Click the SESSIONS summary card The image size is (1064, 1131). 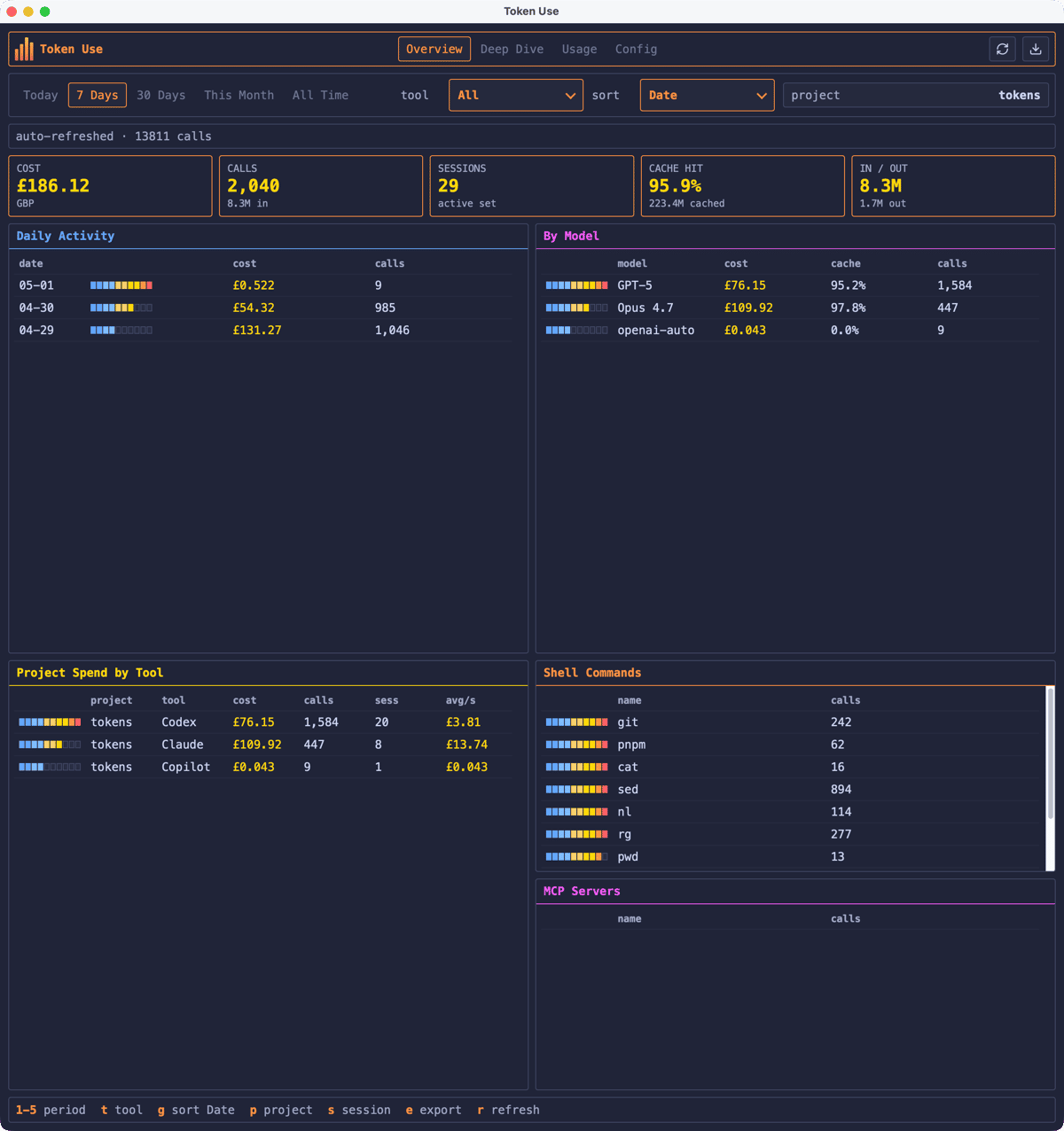click(x=532, y=186)
